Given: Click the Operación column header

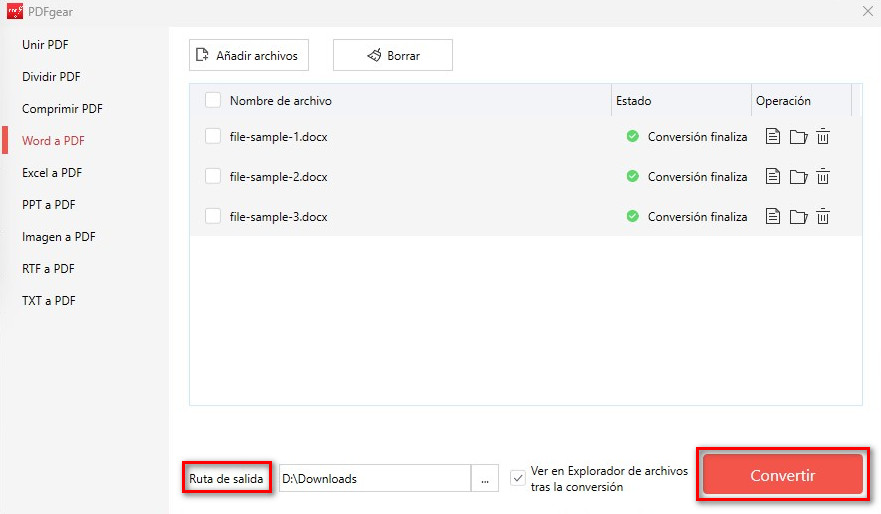Looking at the screenshot, I should coord(783,101).
